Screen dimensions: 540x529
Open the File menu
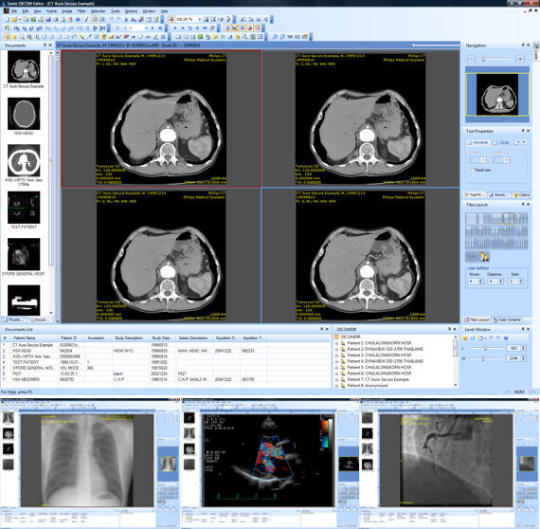[14, 11]
